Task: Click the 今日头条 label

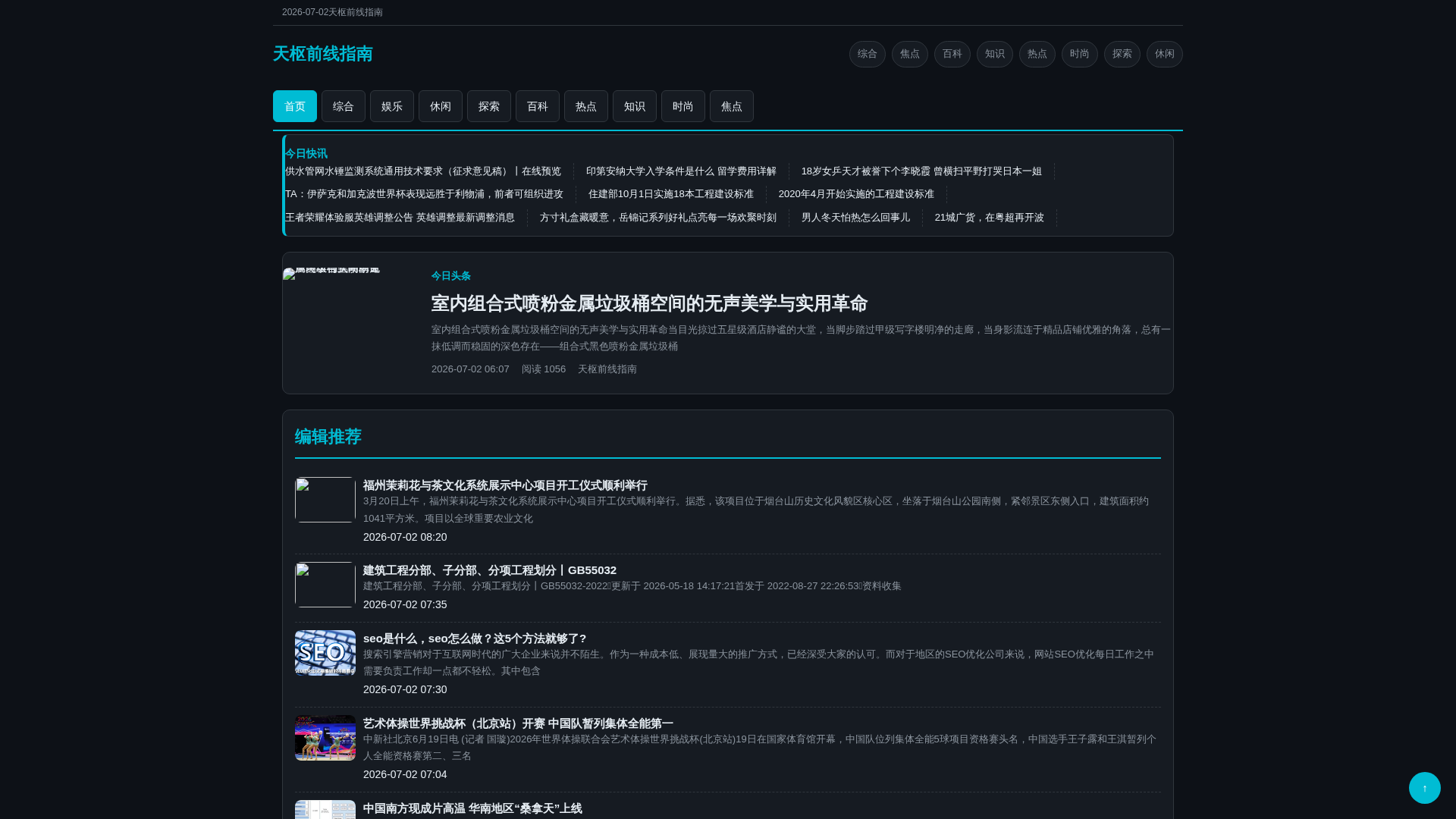Action: [451, 276]
